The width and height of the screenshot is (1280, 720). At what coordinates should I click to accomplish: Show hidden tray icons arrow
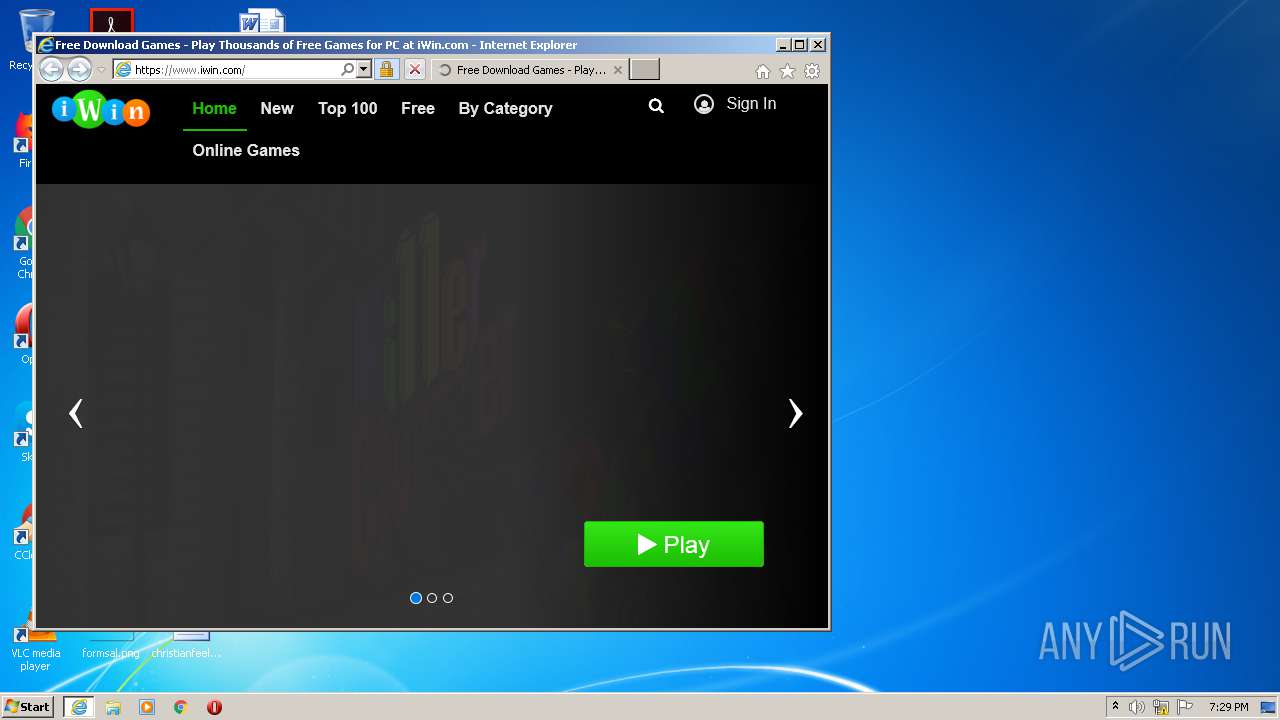tap(1115, 707)
